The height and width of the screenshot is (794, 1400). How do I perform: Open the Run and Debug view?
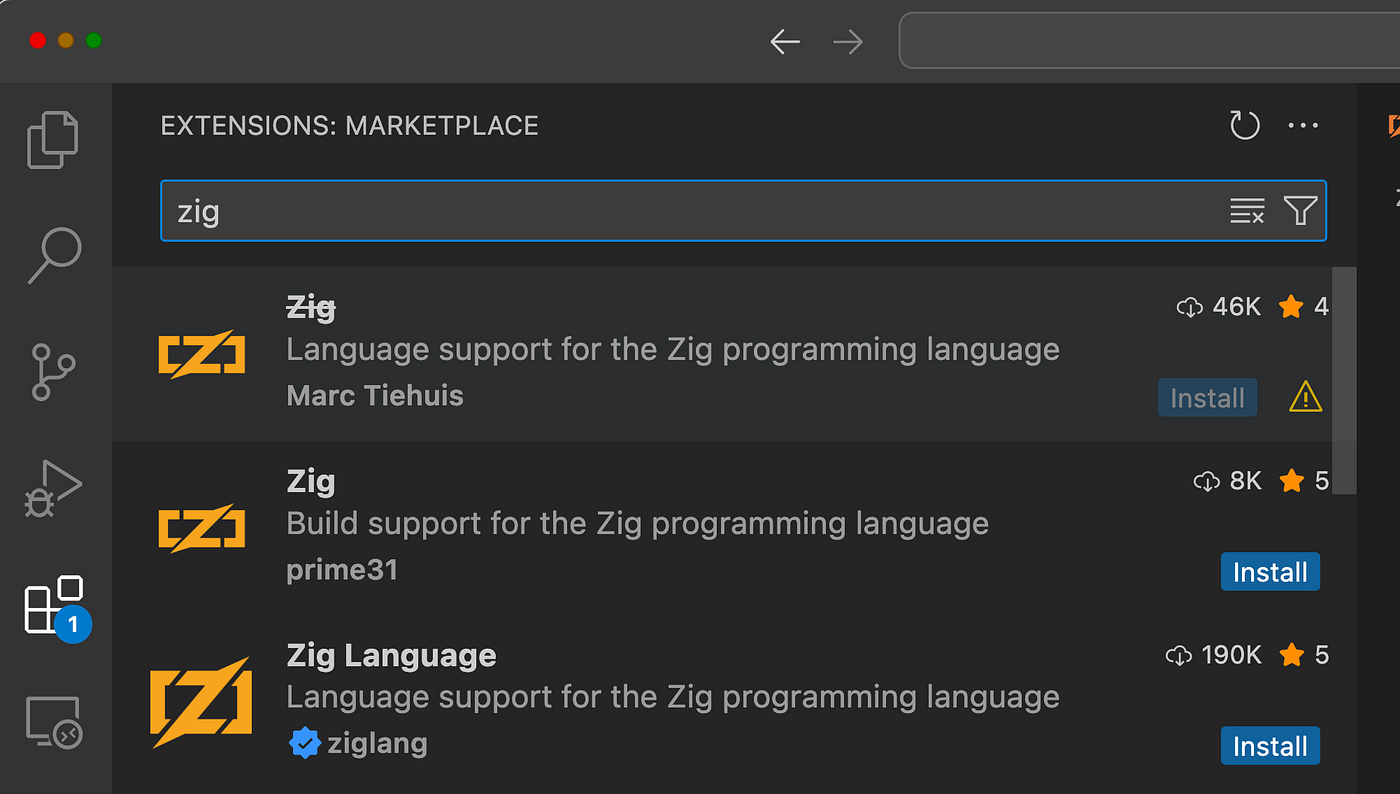(x=53, y=488)
